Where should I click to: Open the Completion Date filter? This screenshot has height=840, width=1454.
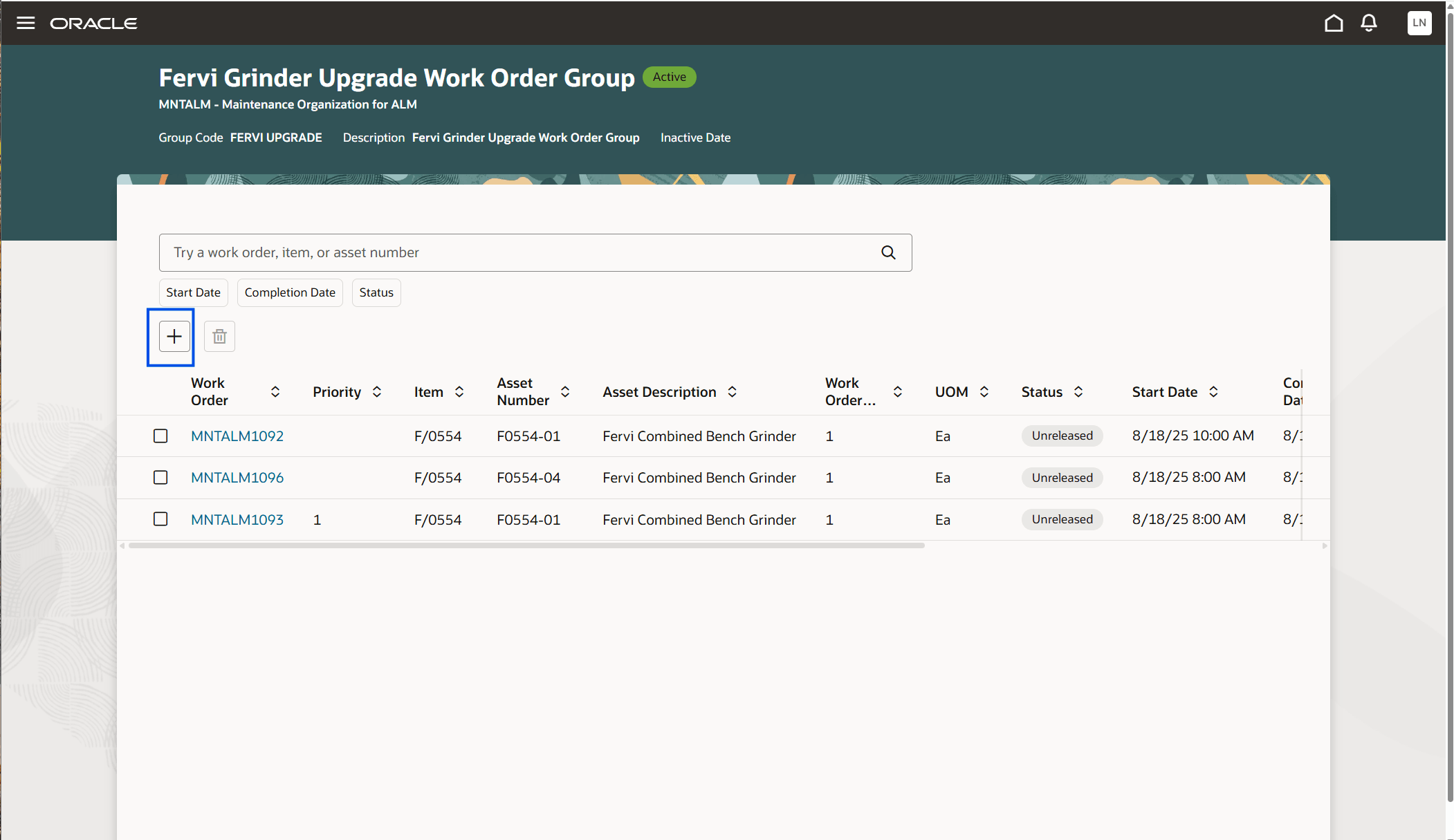tap(289, 292)
